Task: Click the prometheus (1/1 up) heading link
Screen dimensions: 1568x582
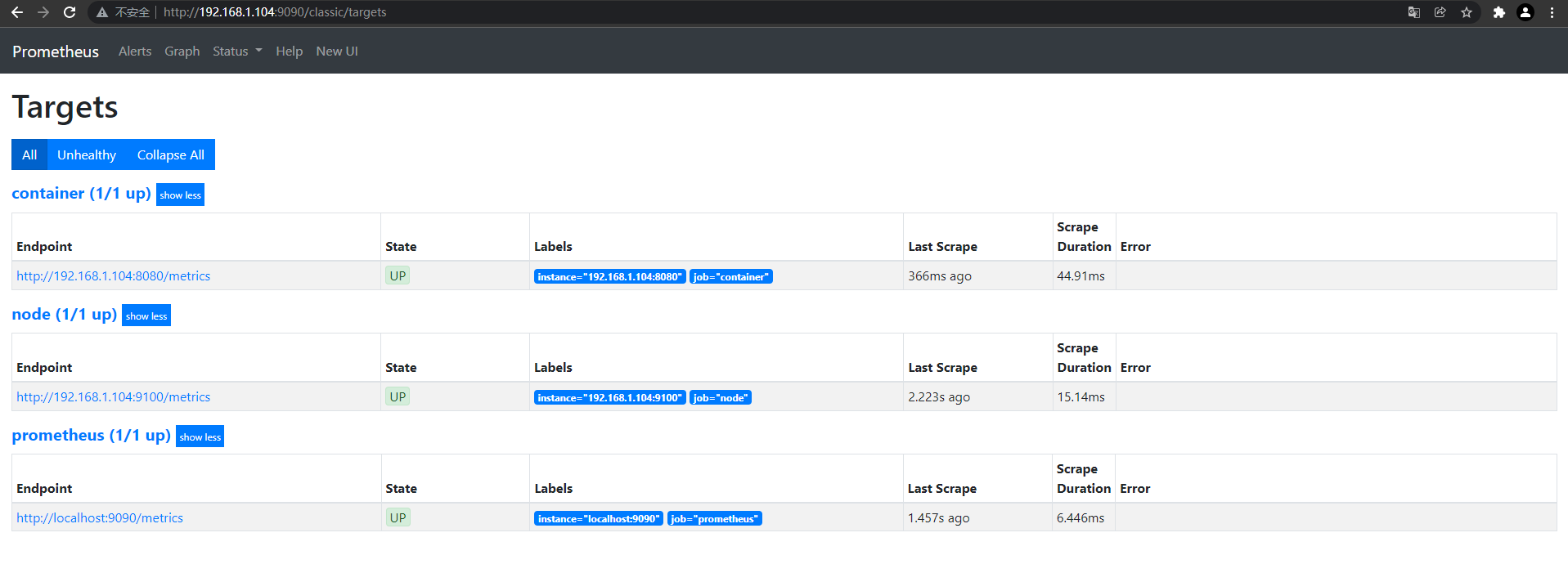Action: pos(92,436)
